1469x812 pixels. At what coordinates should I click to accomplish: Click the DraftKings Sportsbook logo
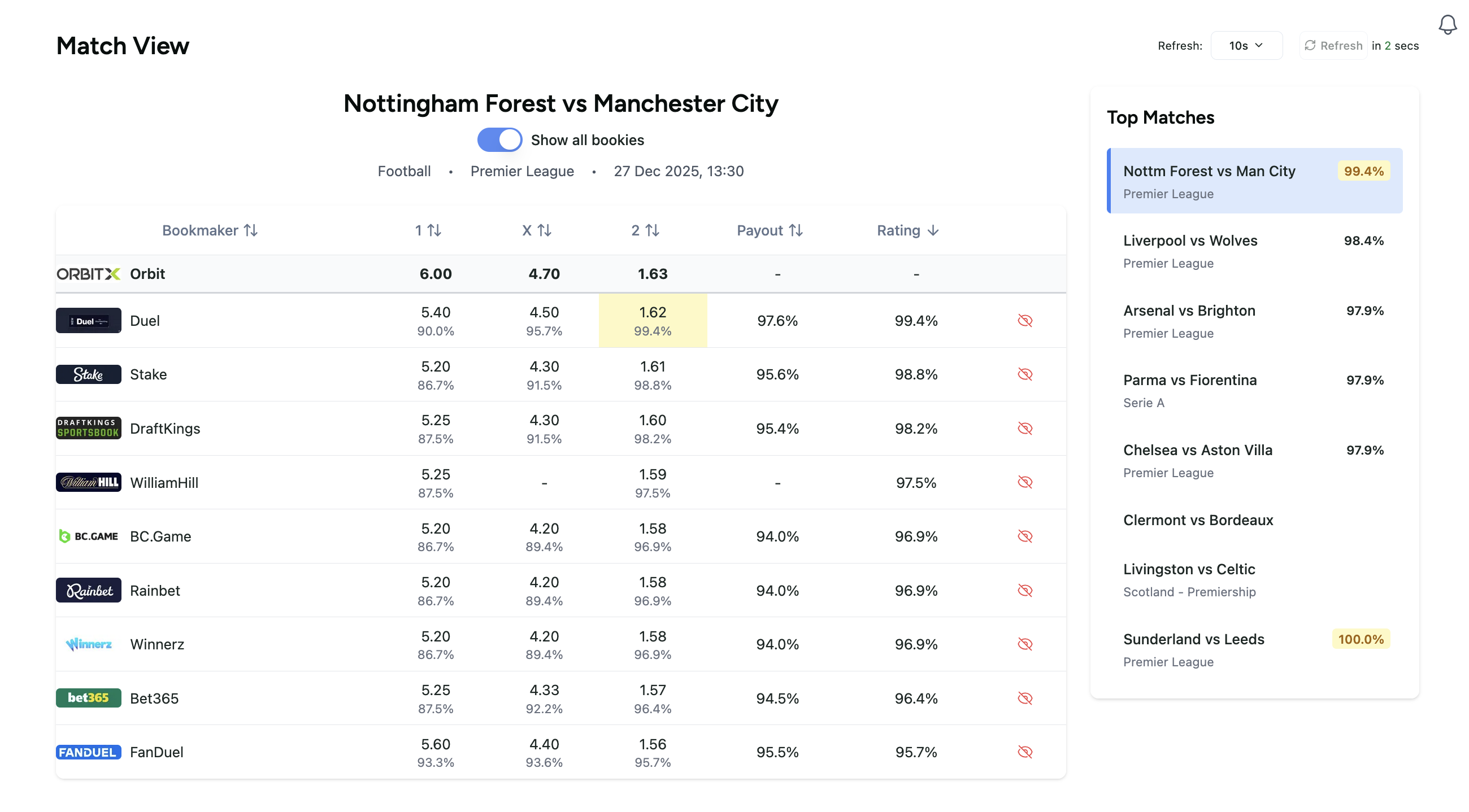pyautogui.click(x=88, y=428)
